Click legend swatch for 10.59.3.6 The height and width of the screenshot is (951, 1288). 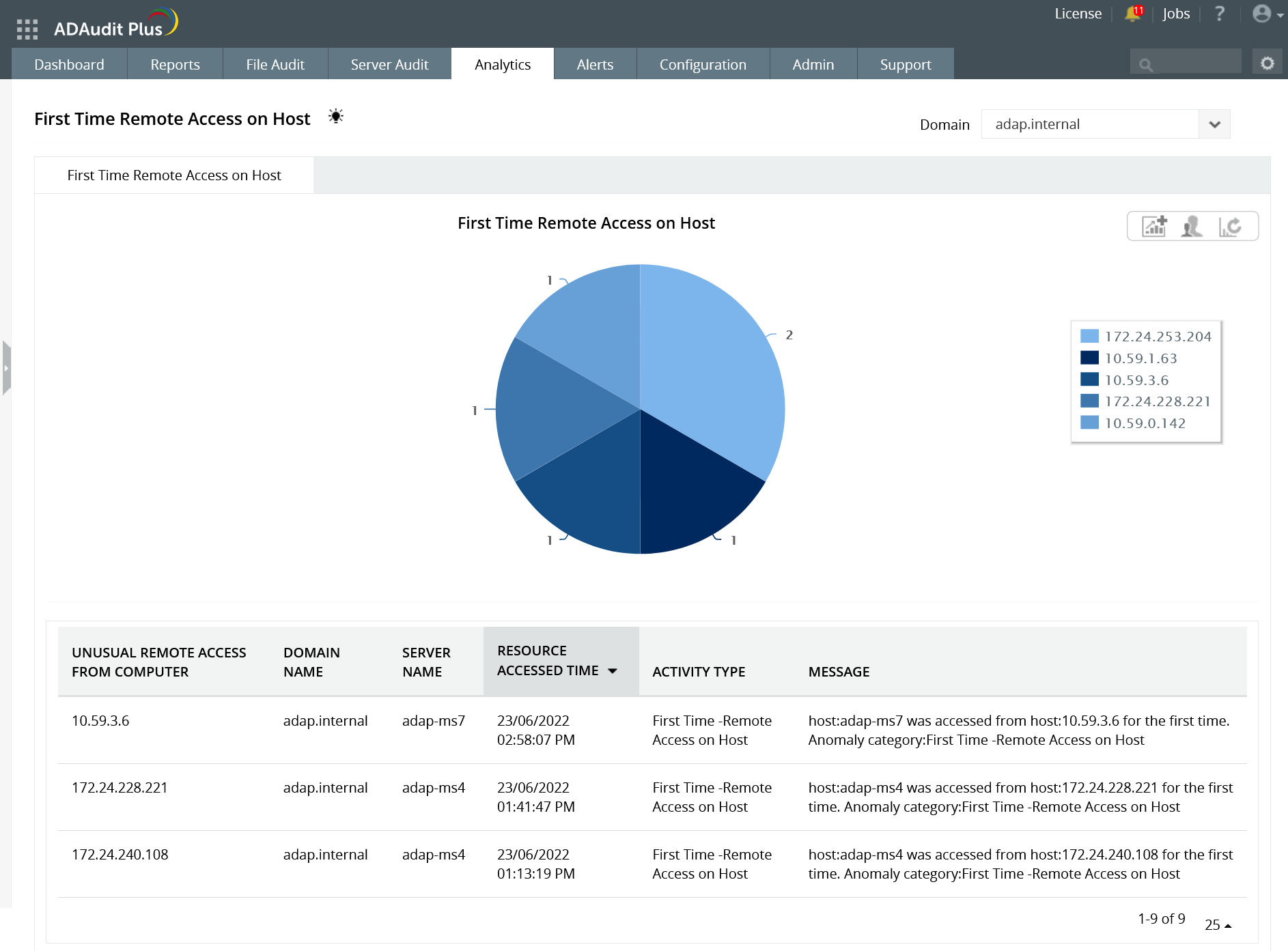click(1089, 380)
